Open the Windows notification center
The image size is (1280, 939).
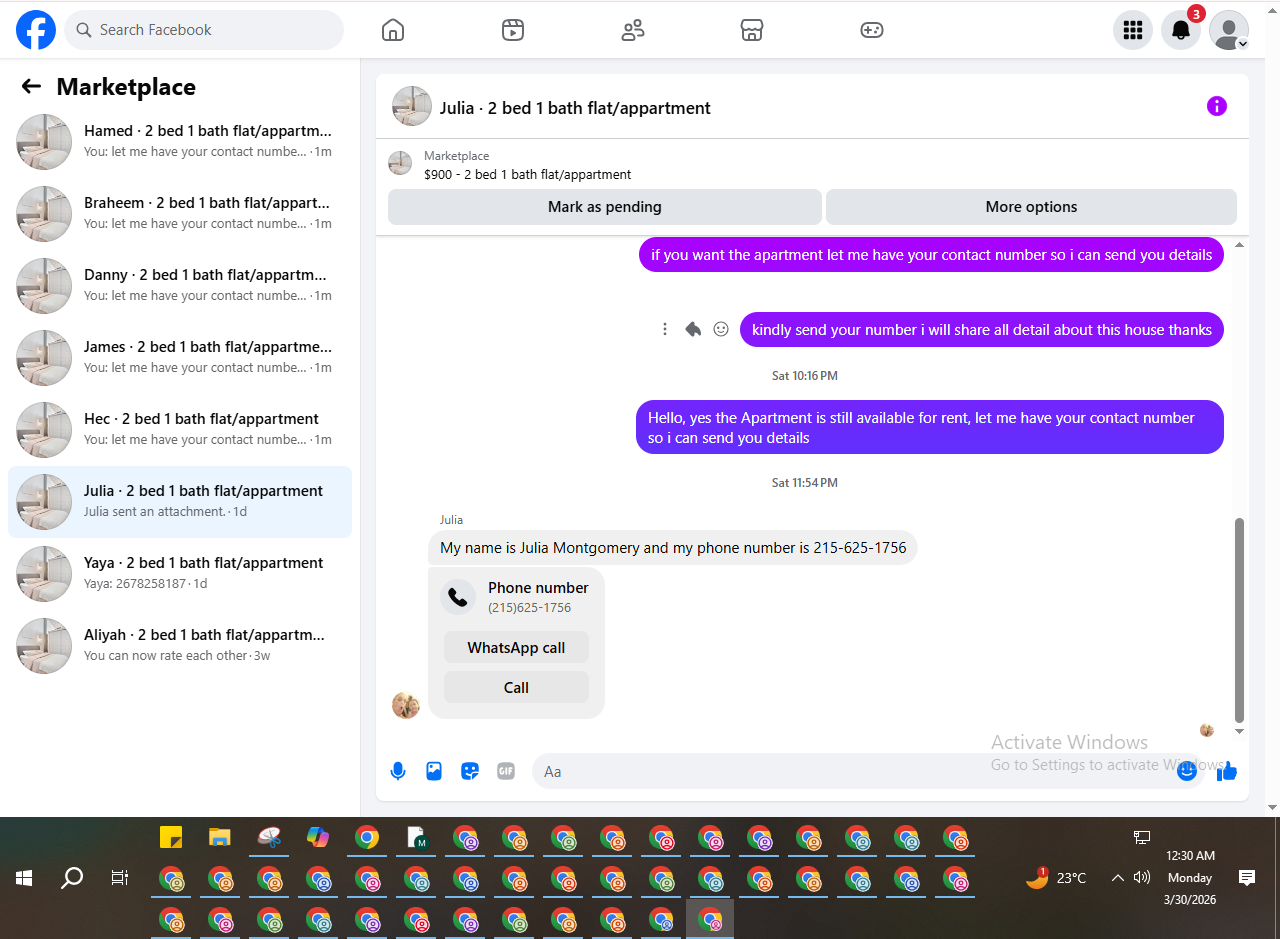(x=1247, y=878)
